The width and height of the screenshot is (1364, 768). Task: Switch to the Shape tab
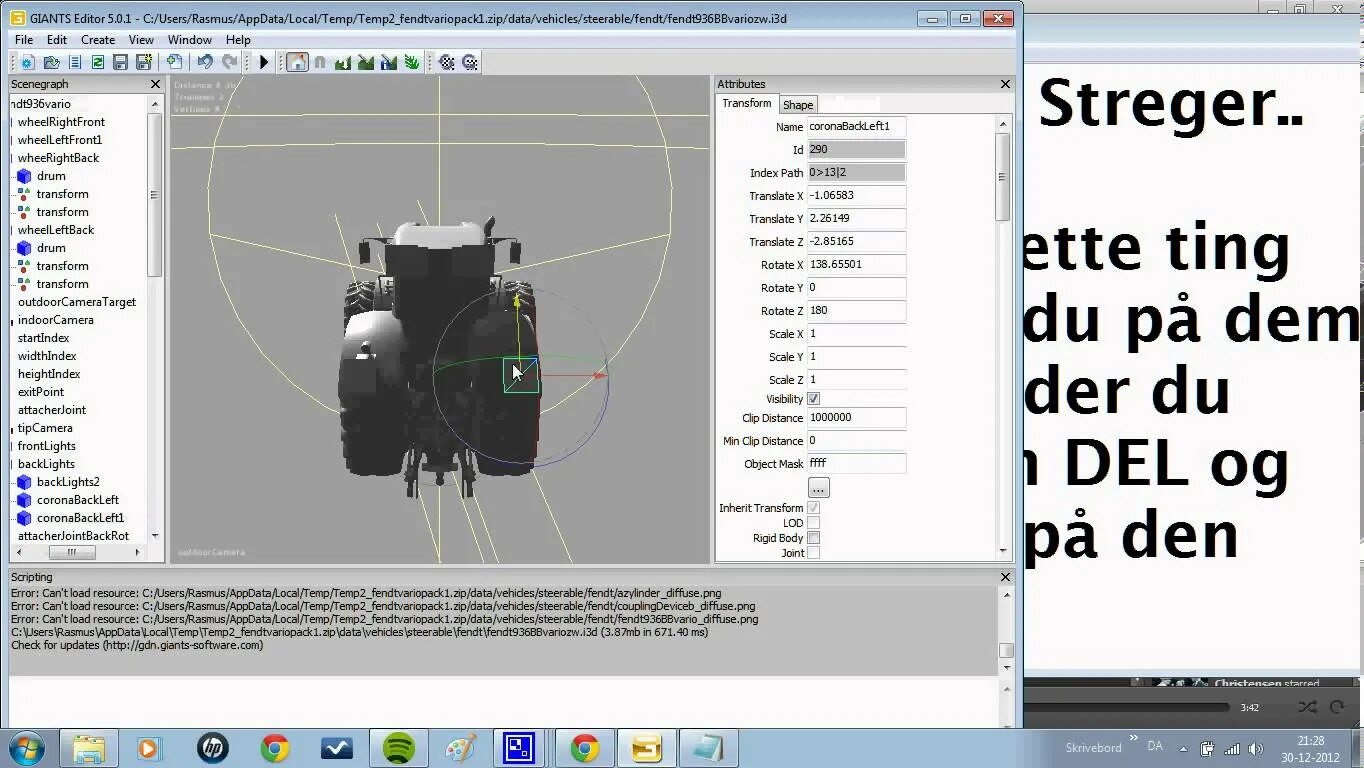(798, 105)
